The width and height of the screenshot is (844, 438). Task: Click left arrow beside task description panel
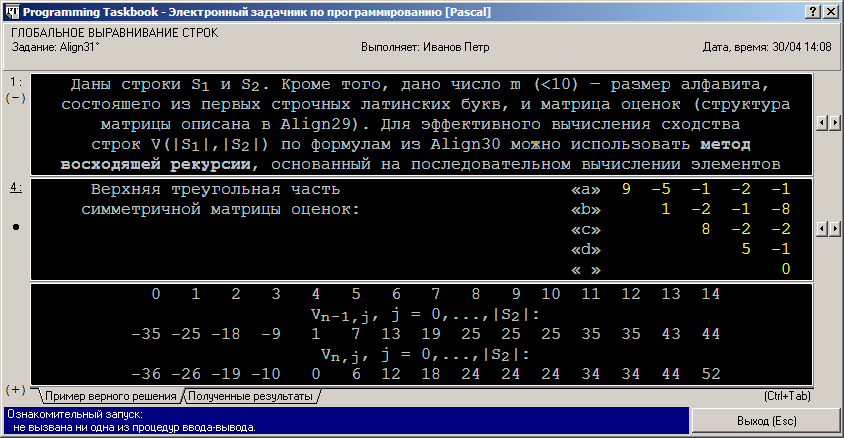[x=822, y=123]
